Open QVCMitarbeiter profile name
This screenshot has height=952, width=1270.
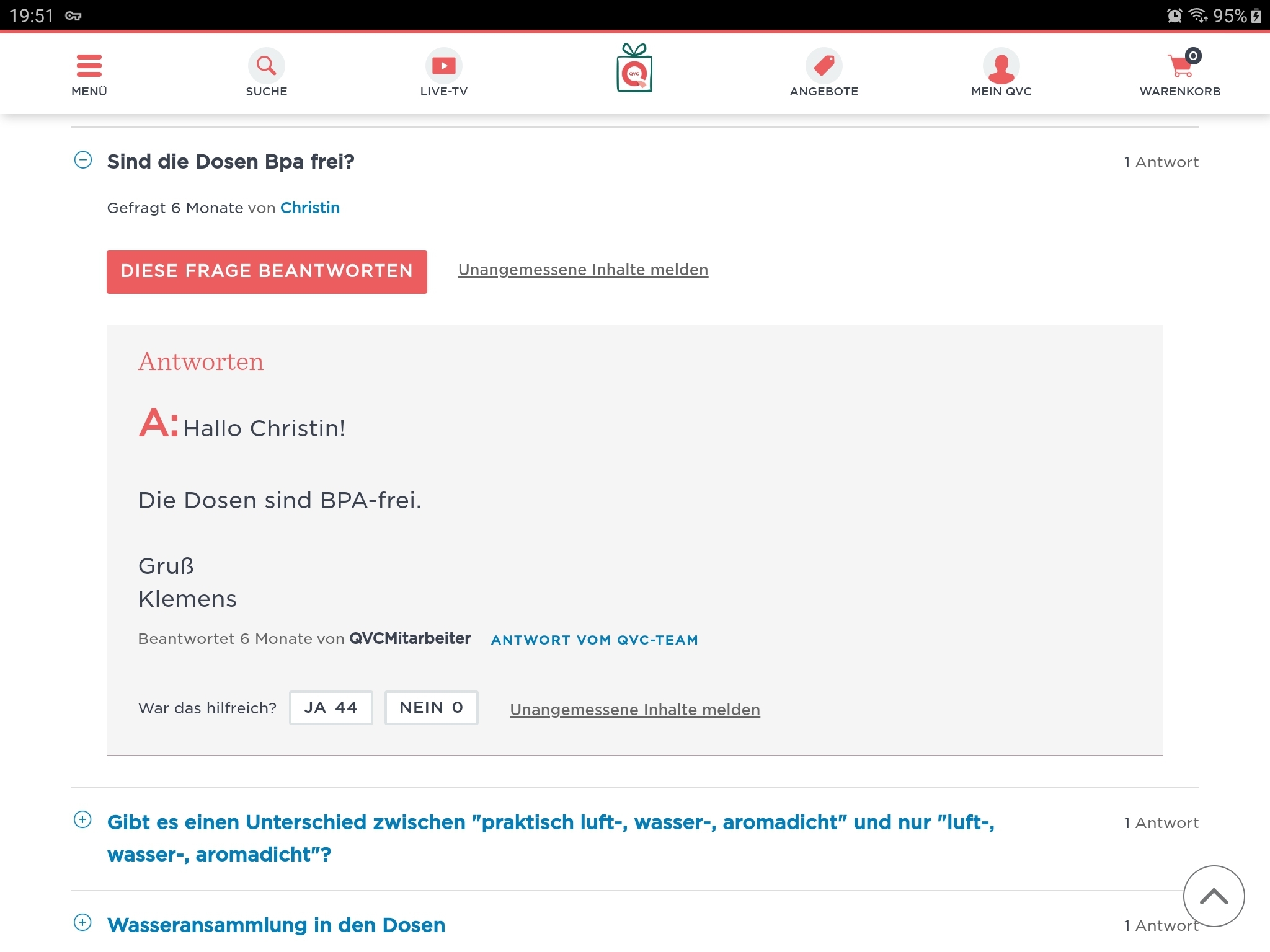coord(410,638)
